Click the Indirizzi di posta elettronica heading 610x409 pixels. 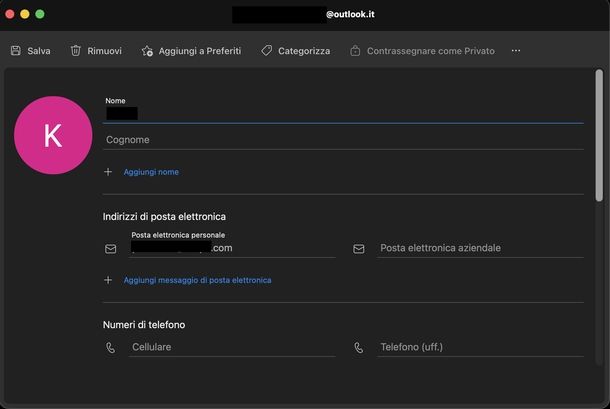[x=164, y=216]
